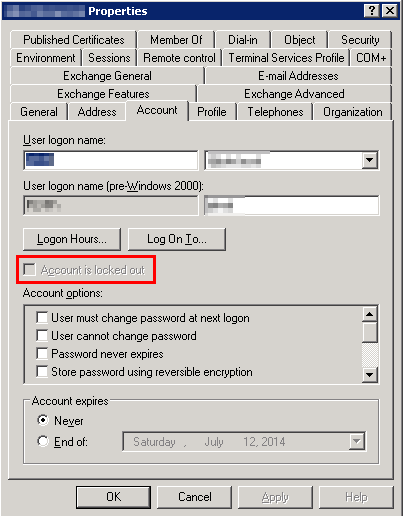Toggle Password never expires checkbox
403x517 pixels.
pyautogui.click(x=42, y=353)
